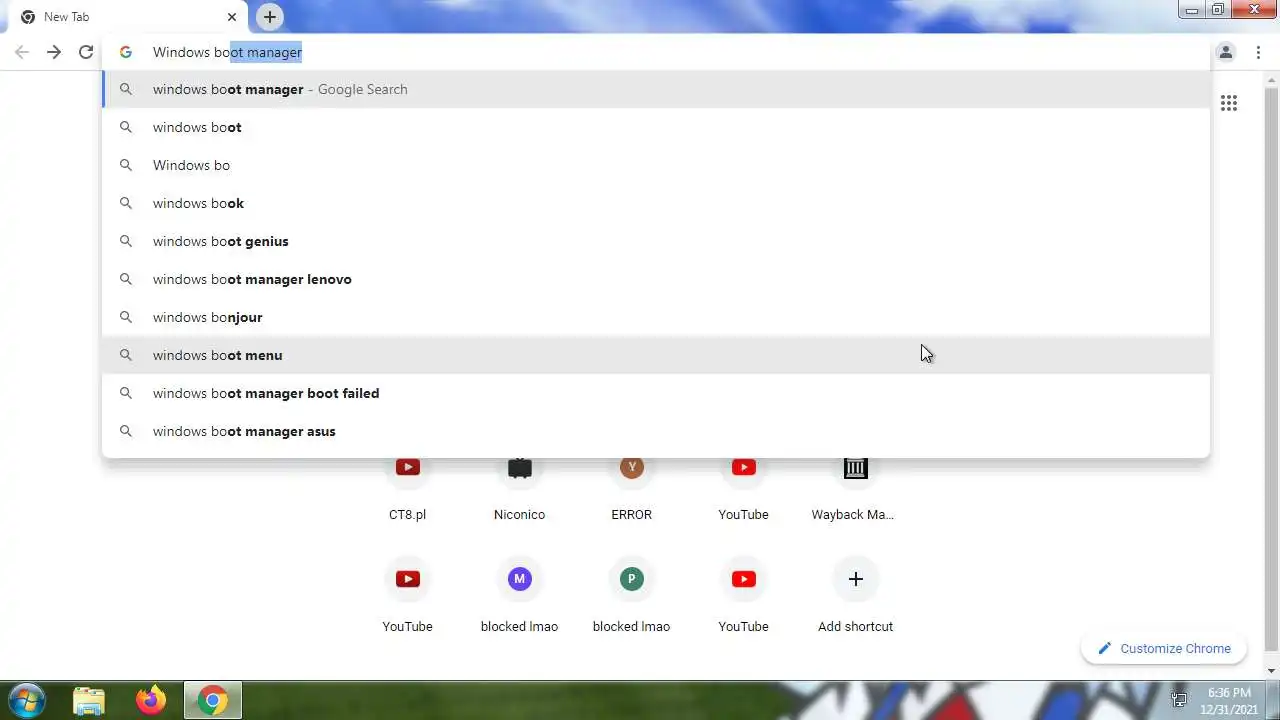Screen dimensions: 1280x720
Task: Choose suggestion "windows boot manager lenovo"
Action: point(656,279)
